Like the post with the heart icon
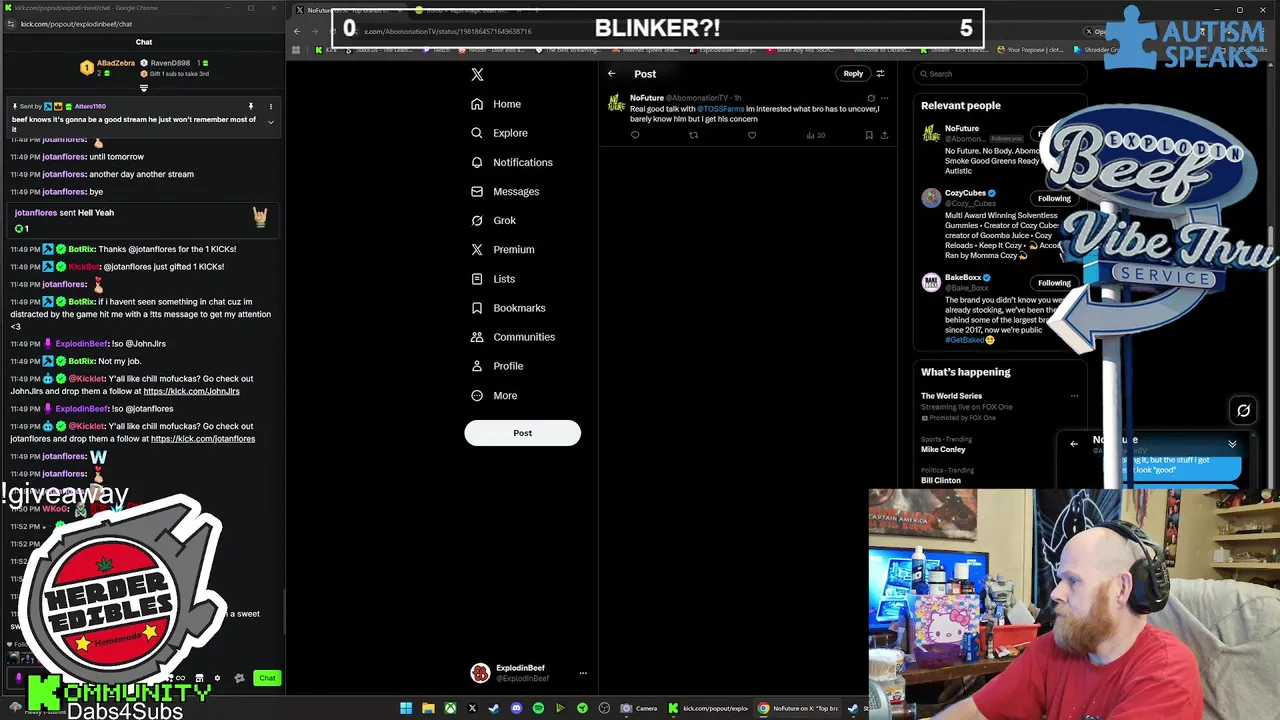The width and height of the screenshot is (1280, 720). [752, 135]
